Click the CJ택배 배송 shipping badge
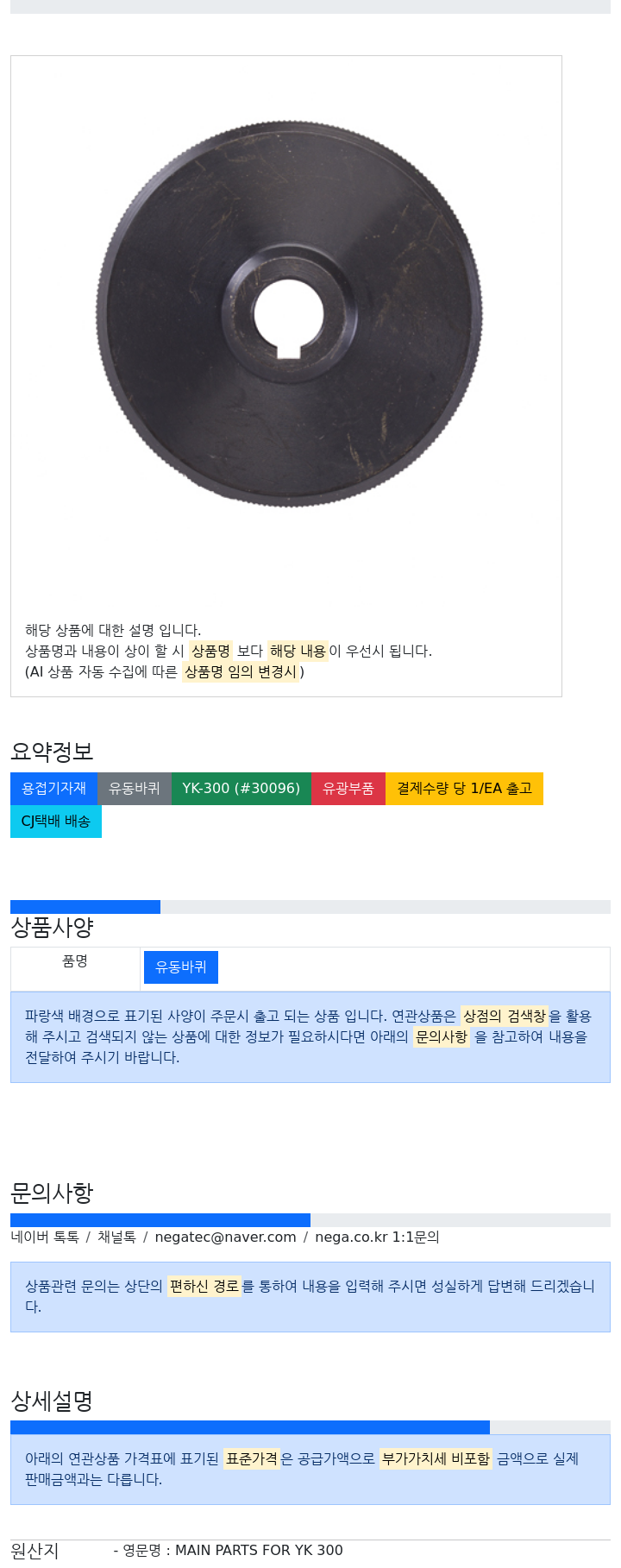621x1568 pixels. coord(55,822)
